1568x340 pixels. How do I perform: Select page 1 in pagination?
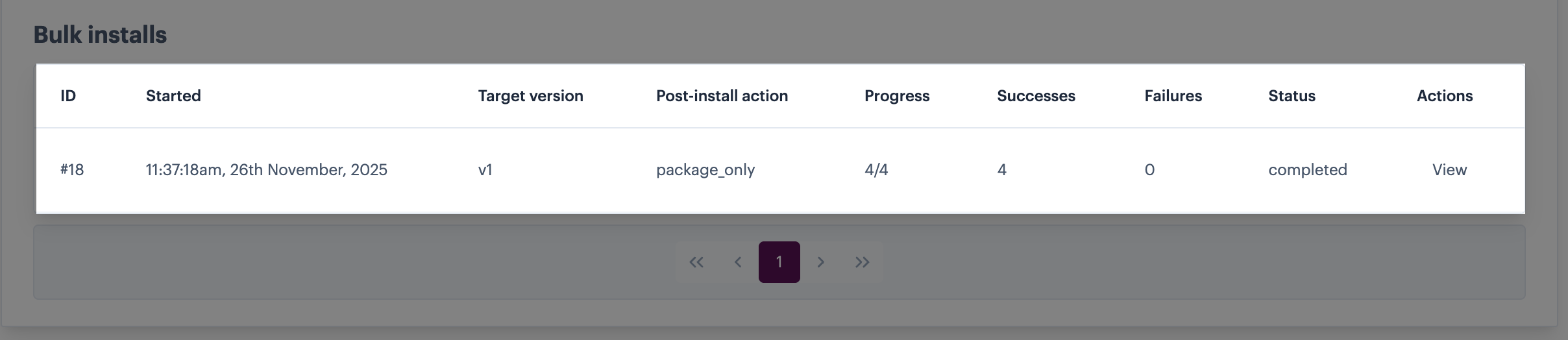point(779,262)
